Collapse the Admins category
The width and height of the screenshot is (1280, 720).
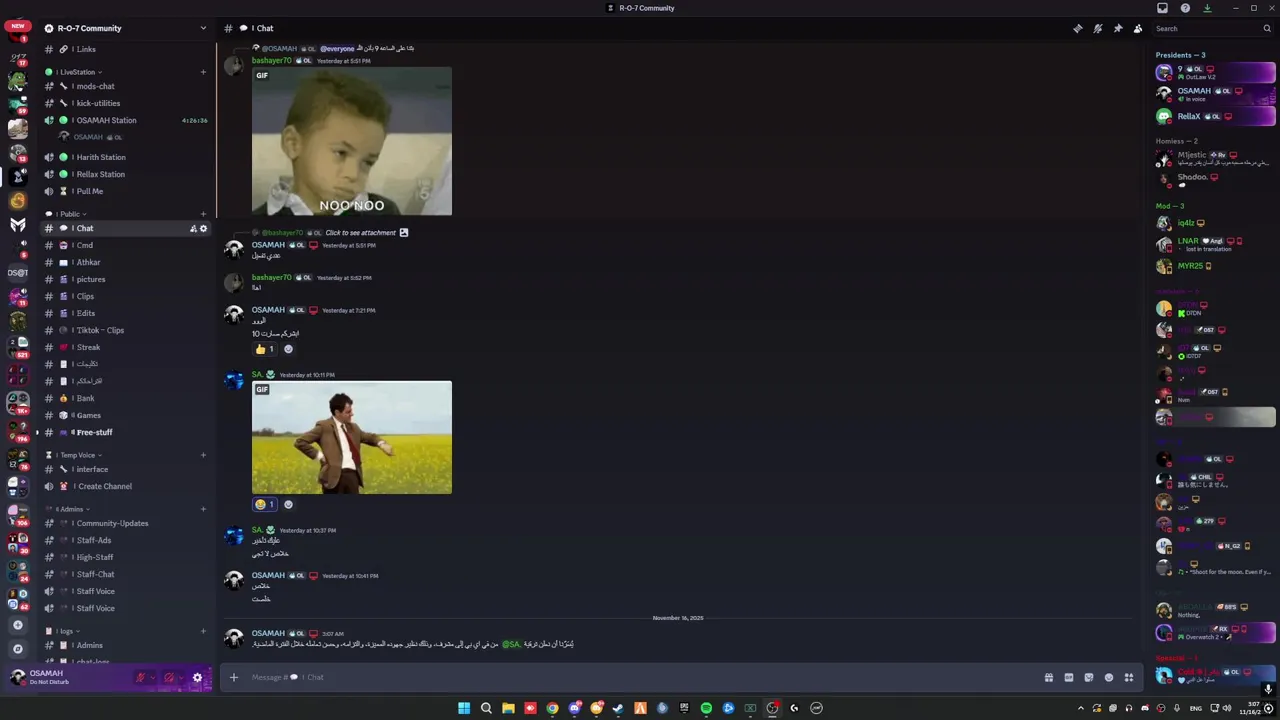click(x=70, y=509)
